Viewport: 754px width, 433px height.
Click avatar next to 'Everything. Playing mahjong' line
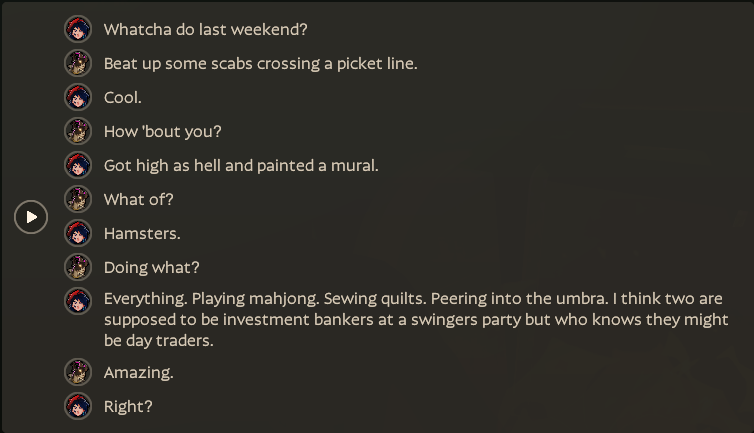point(78,301)
